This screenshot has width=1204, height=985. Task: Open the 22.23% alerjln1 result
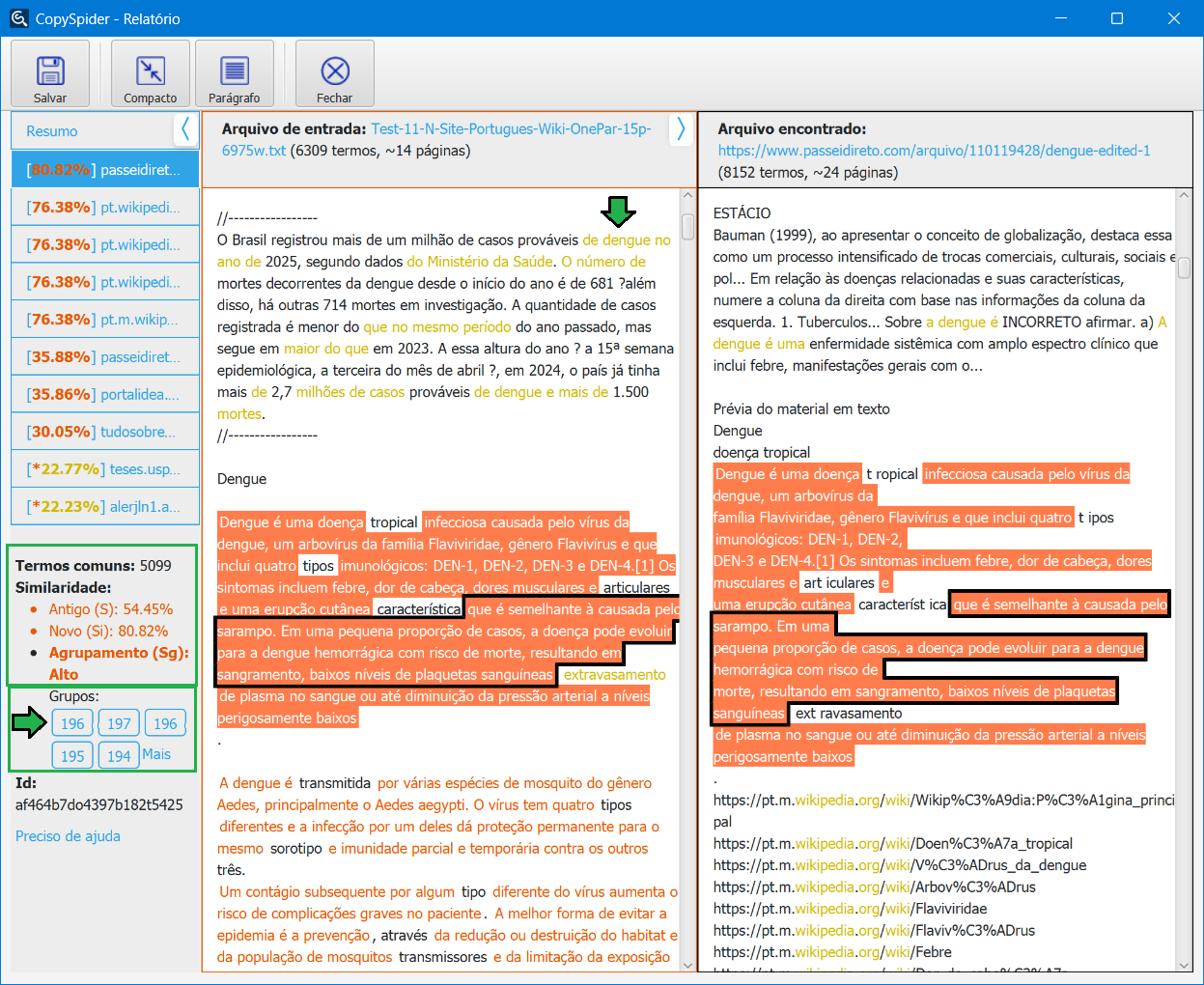(x=104, y=507)
